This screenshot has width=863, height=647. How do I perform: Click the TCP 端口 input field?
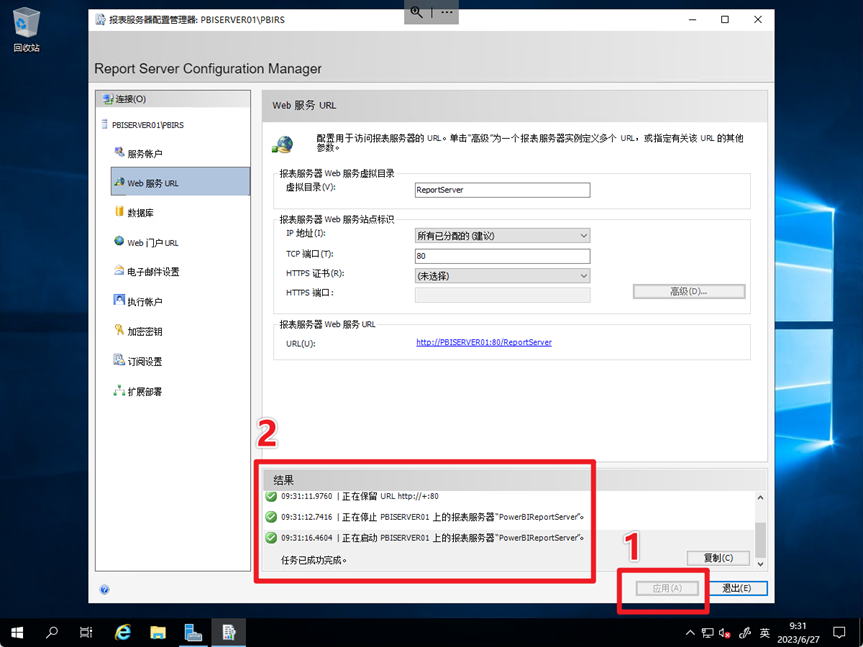pos(502,256)
